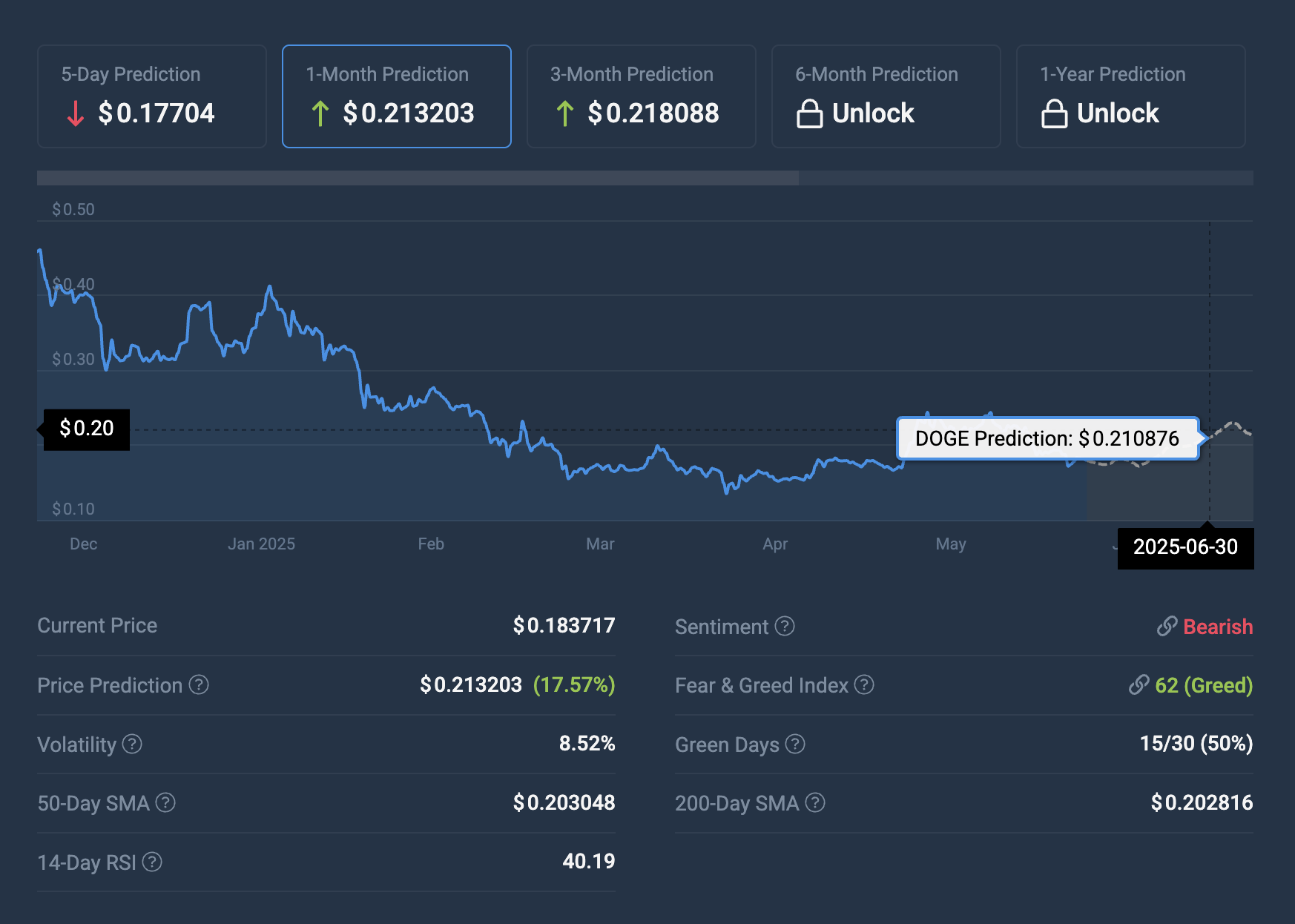Open the Volatility help icon
Viewport: 1295px width, 924px height.
(x=132, y=744)
